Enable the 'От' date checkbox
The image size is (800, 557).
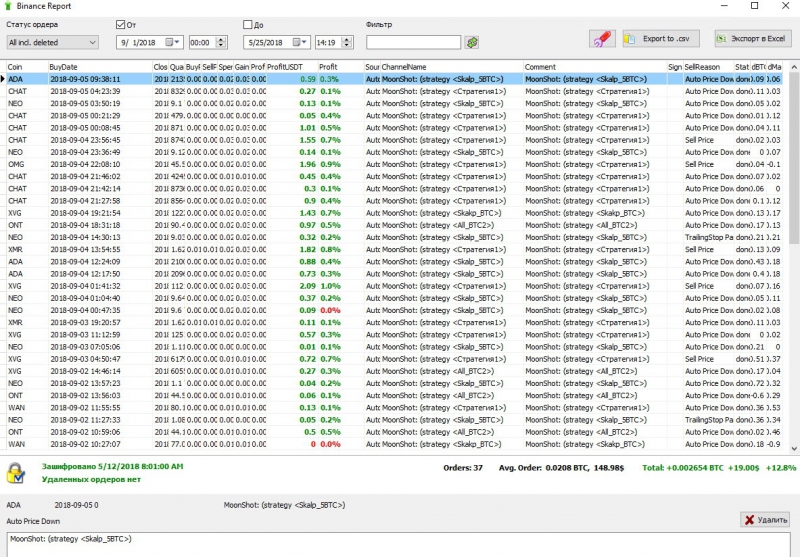[120, 24]
